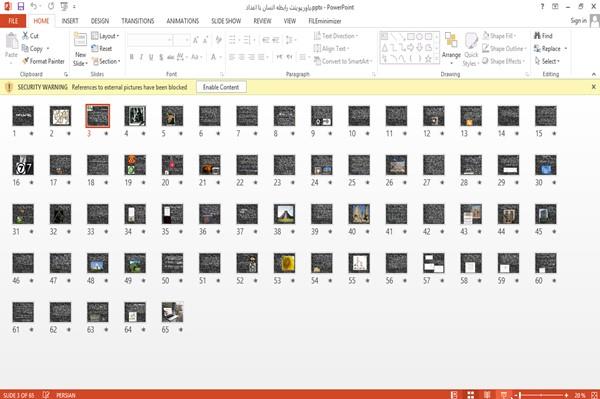Screen dimensions: 600x399
Task: Open the font name combo box
Action: click(x=150, y=40)
